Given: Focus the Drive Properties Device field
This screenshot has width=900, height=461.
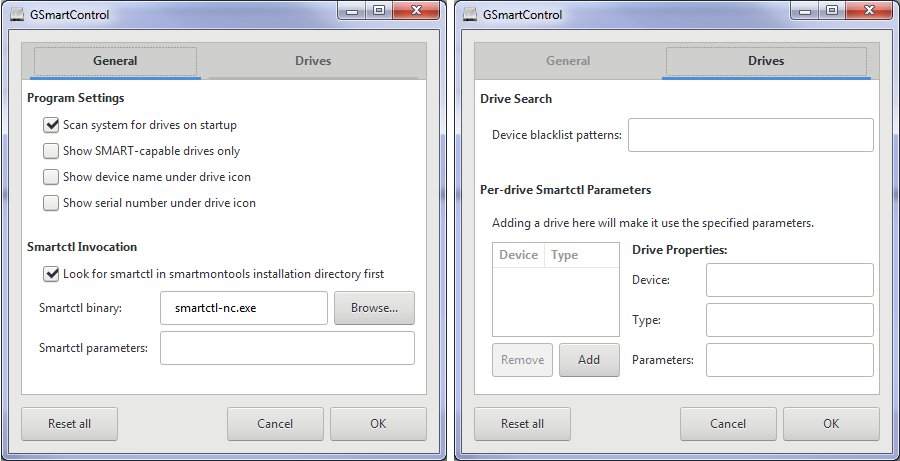Looking at the screenshot, I should click(x=790, y=280).
